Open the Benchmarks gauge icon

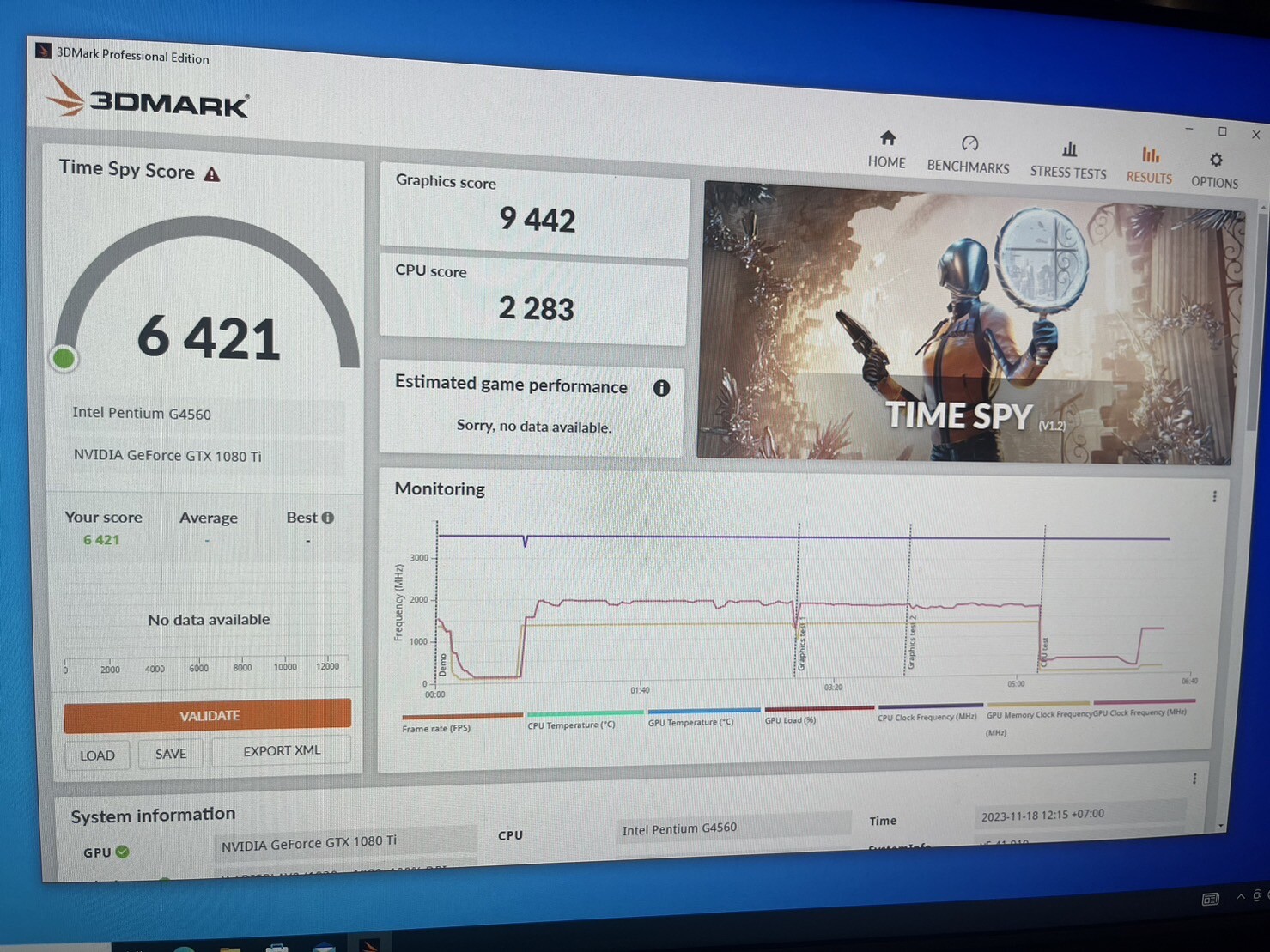pyautogui.click(x=969, y=143)
